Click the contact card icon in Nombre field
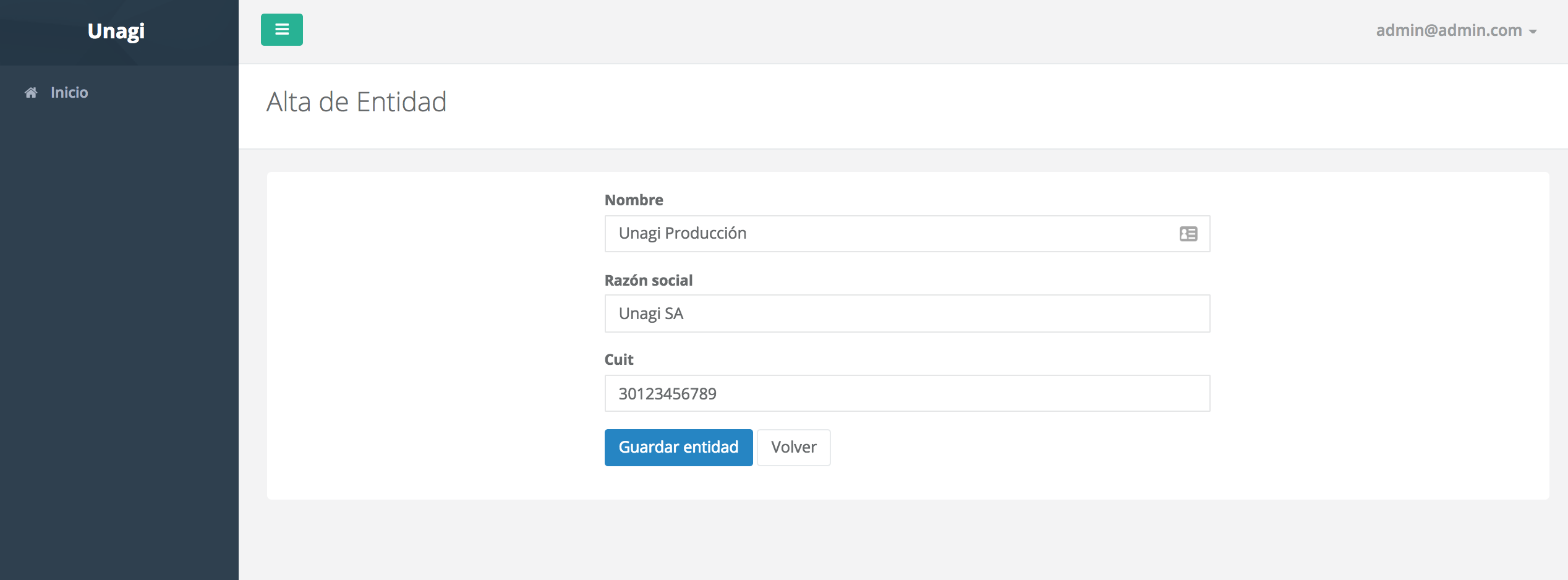The image size is (1568, 580). click(1188, 234)
